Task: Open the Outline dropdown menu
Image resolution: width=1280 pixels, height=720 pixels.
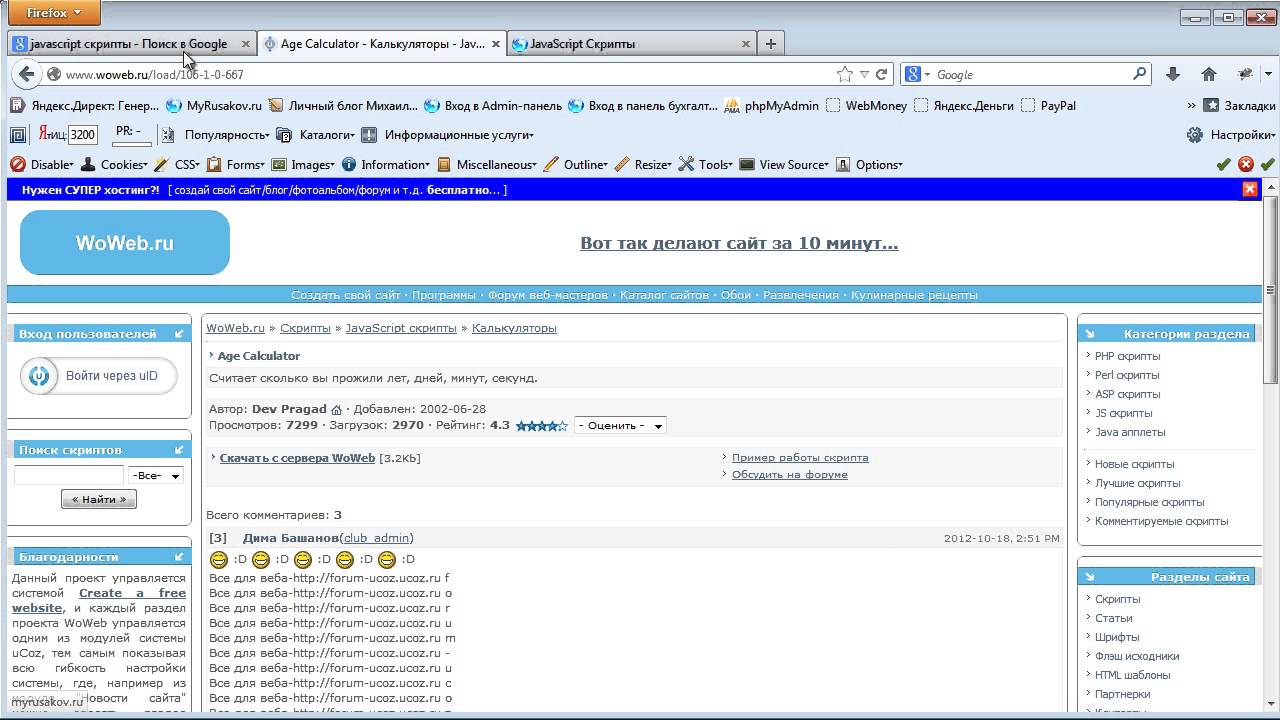Action: point(575,164)
